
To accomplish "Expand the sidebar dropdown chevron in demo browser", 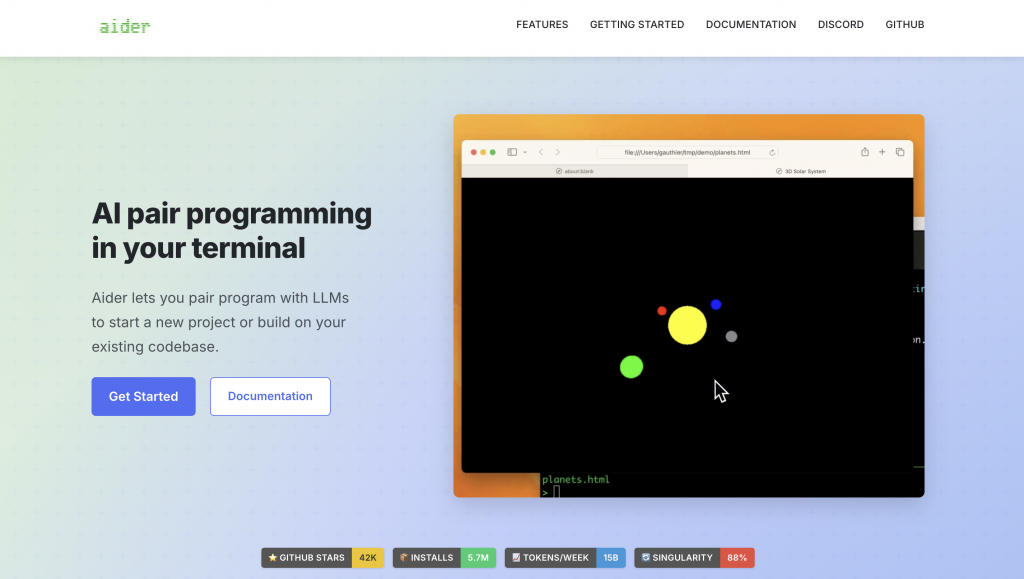I will 525,152.
